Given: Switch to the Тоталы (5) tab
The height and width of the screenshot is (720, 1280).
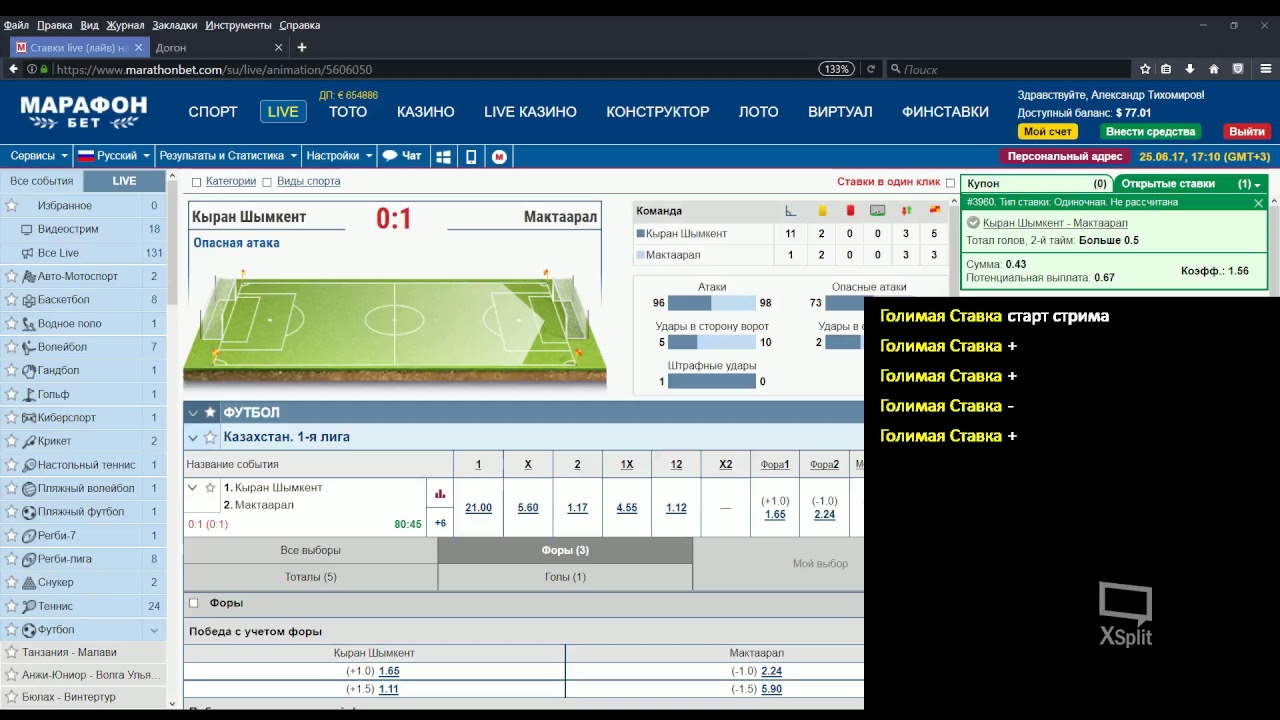Looking at the screenshot, I should (x=310, y=577).
